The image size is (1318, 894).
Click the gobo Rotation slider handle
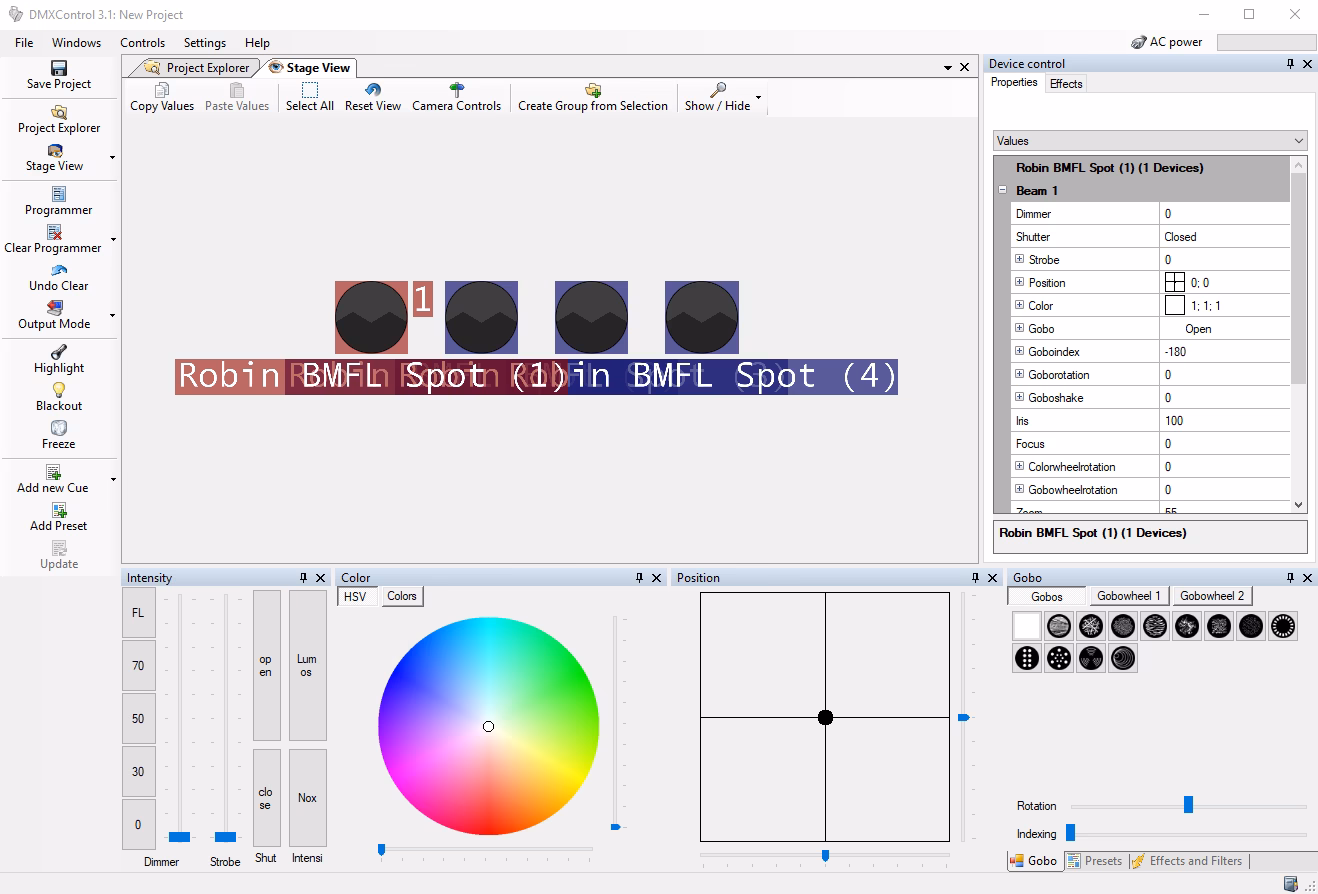[1188, 805]
